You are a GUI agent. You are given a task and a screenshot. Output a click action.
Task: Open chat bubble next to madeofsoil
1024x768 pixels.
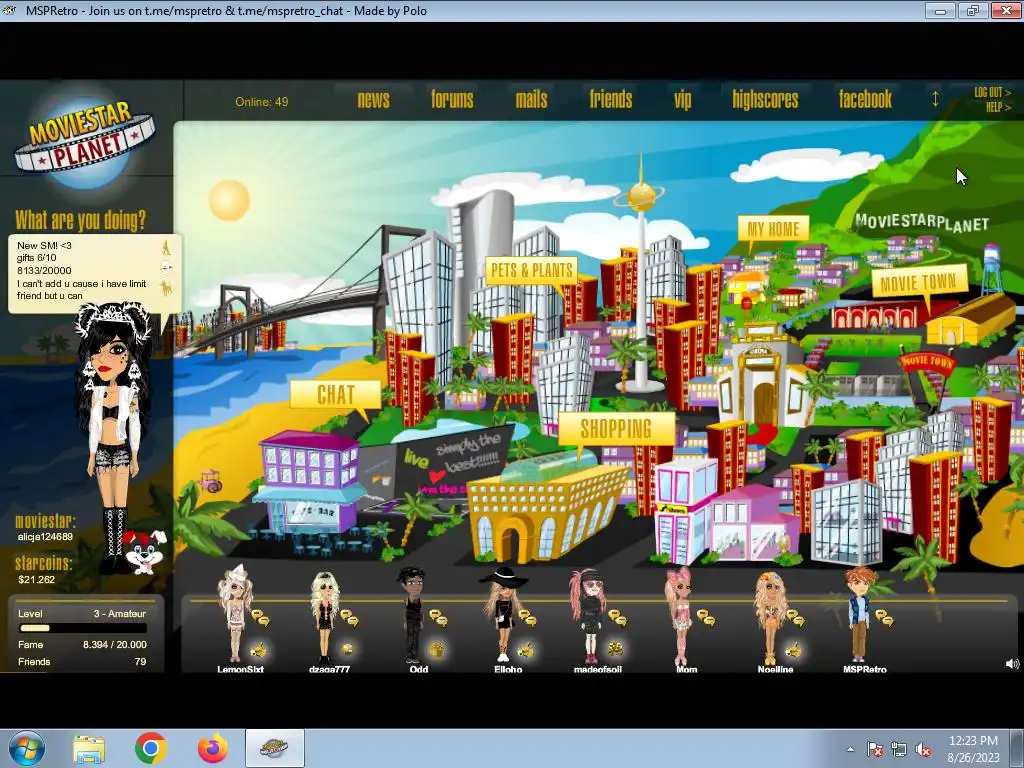click(x=617, y=618)
